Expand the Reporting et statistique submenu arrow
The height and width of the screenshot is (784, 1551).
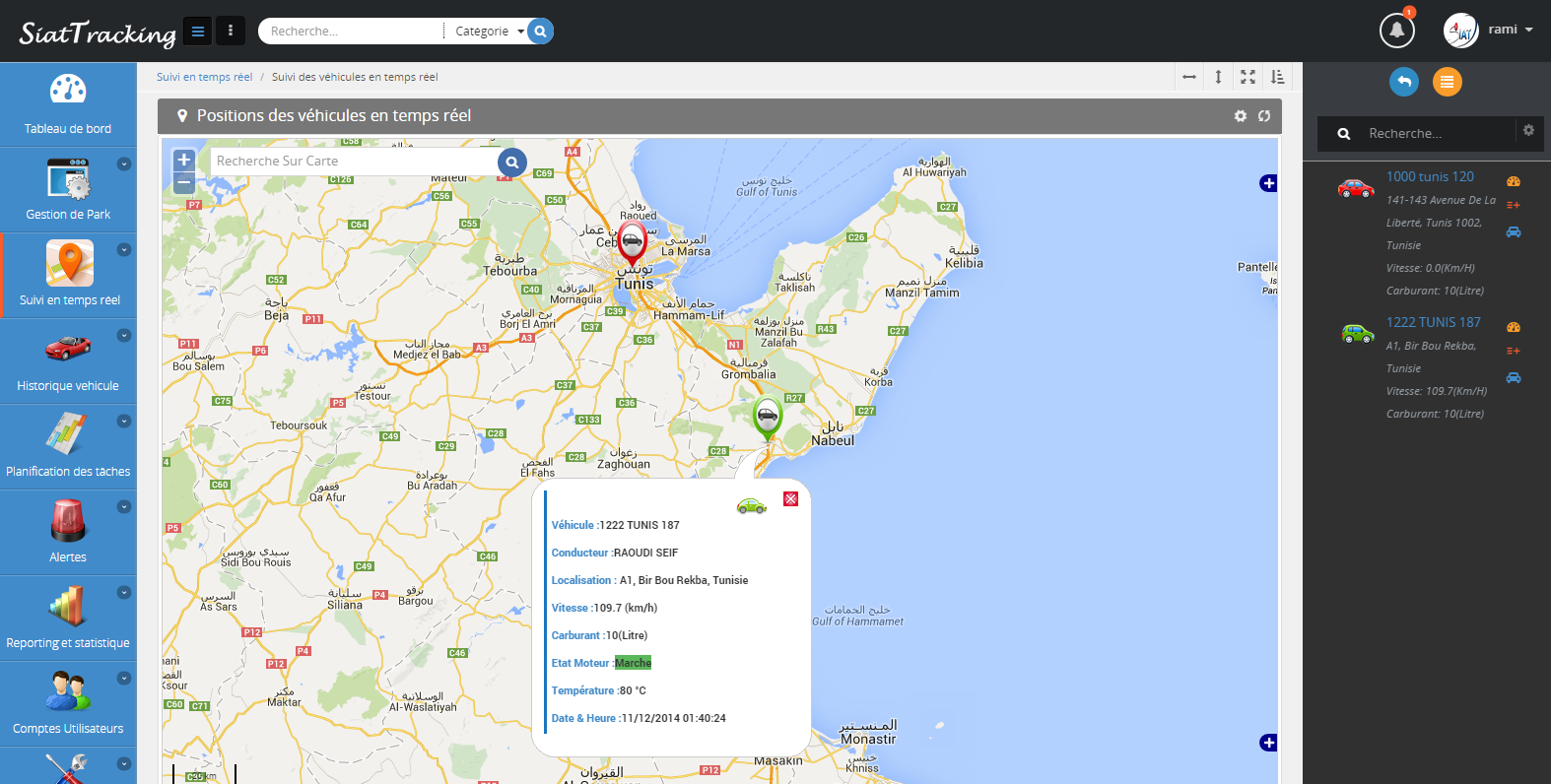(124, 593)
